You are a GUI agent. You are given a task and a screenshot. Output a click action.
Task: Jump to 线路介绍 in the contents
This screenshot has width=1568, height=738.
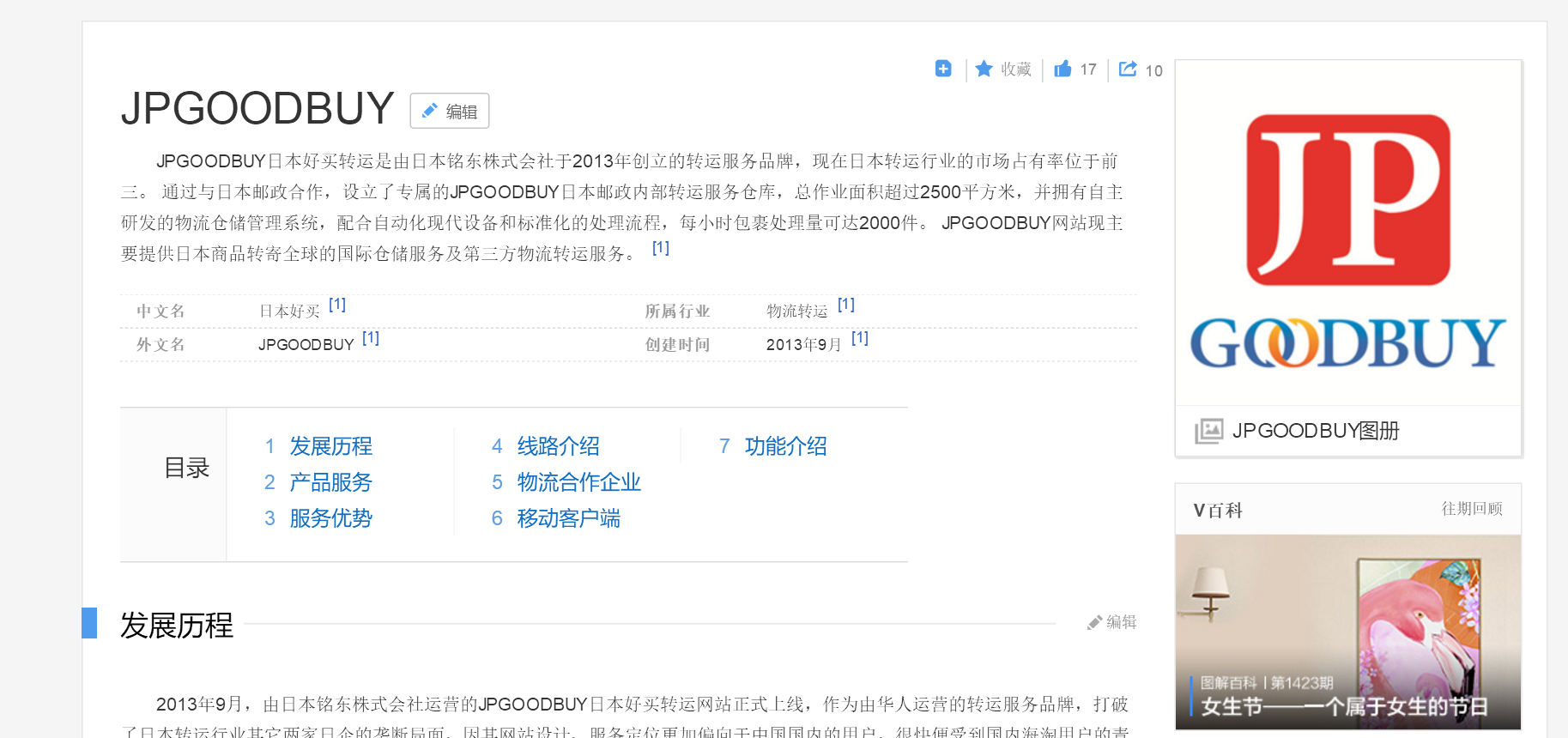(x=558, y=446)
